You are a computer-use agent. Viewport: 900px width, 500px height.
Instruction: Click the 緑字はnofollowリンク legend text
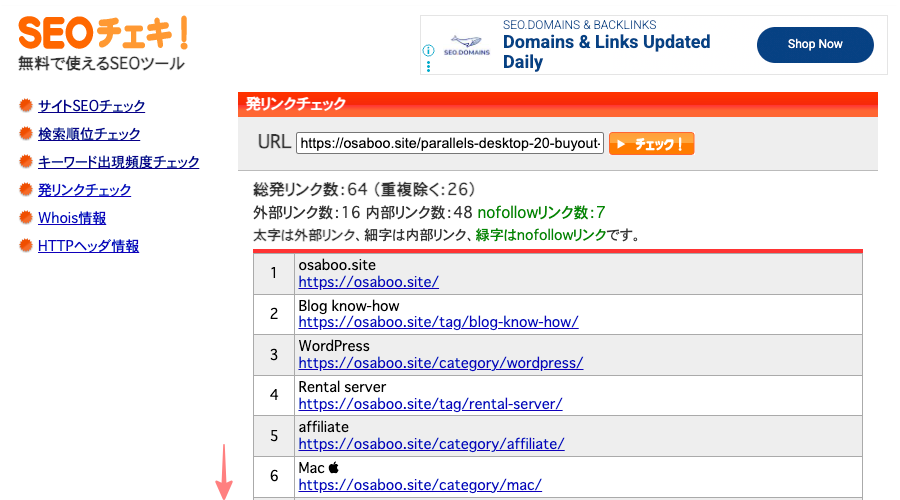(x=541, y=235)
